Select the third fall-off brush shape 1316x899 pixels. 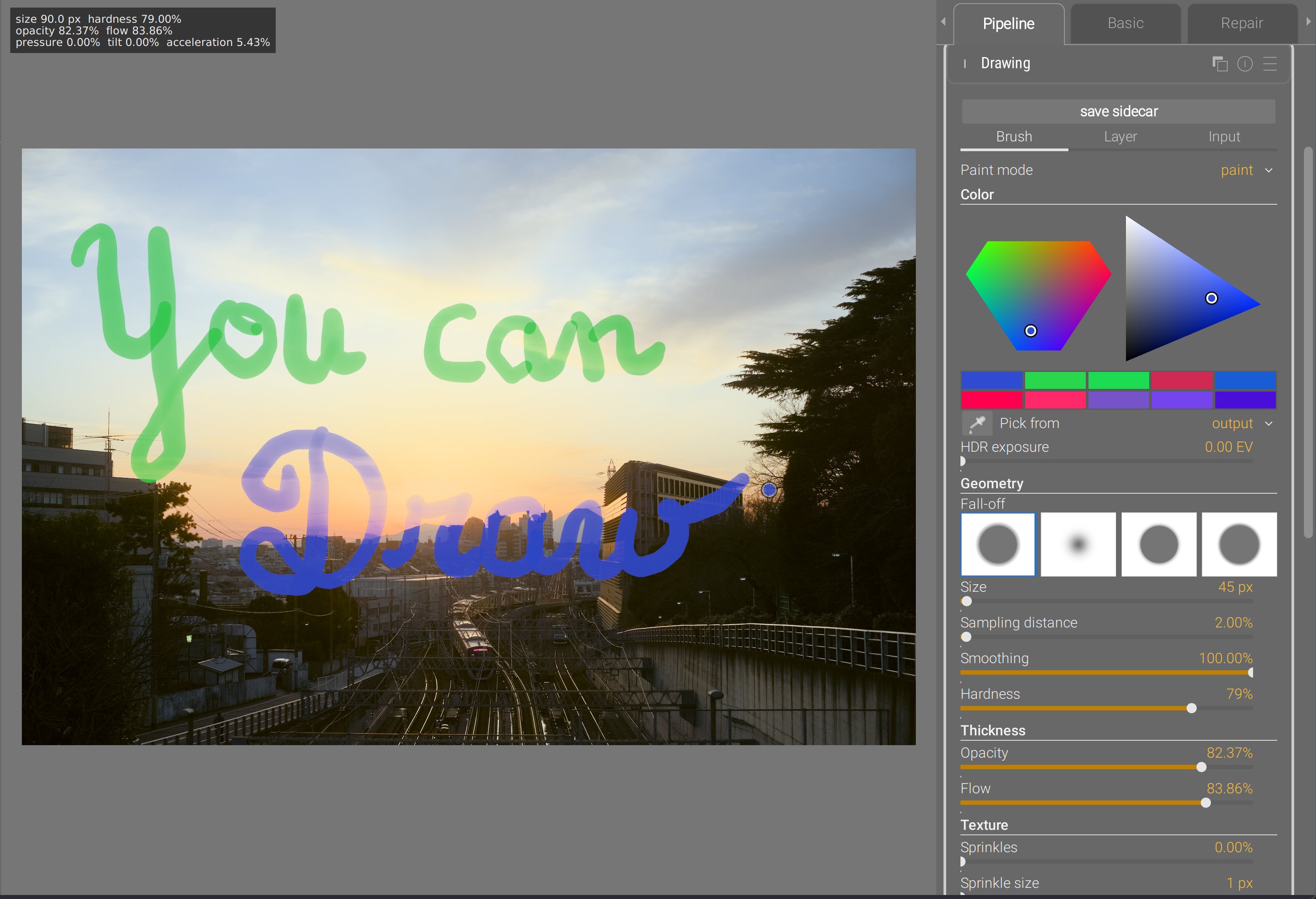pyautogui.click(x=1159, y=544)
